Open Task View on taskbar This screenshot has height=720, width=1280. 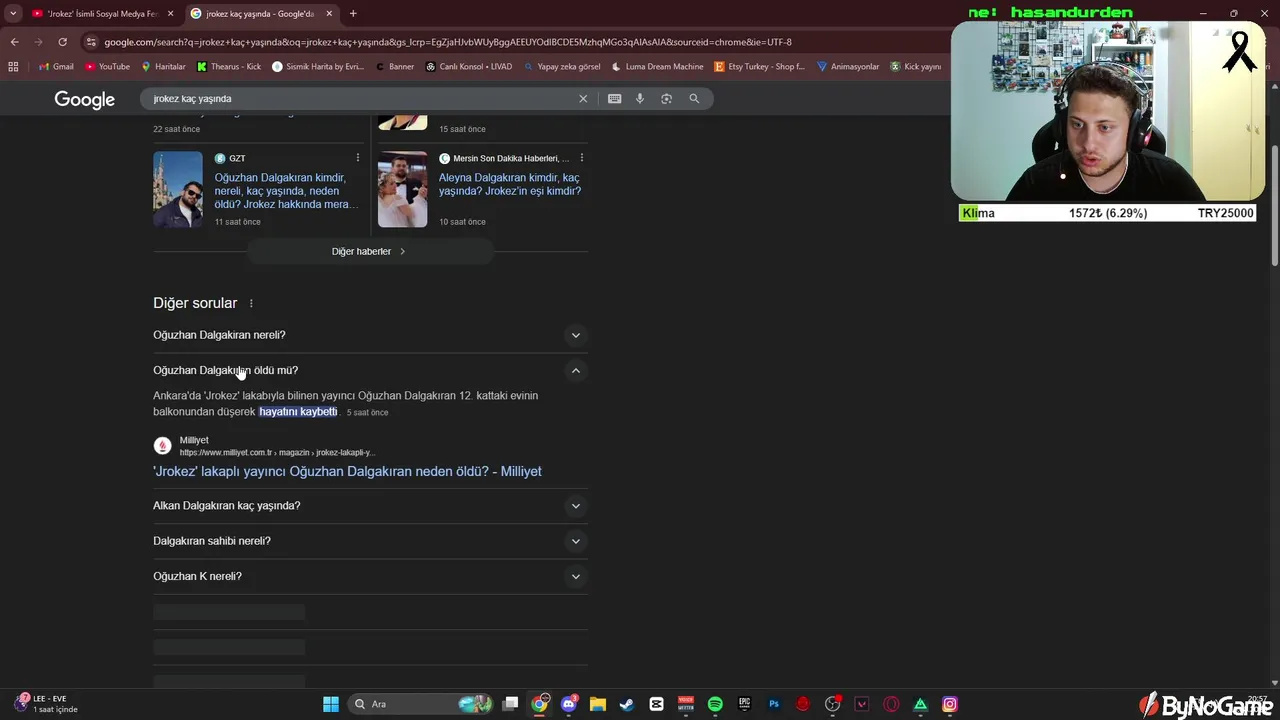[x=510, y=704]
